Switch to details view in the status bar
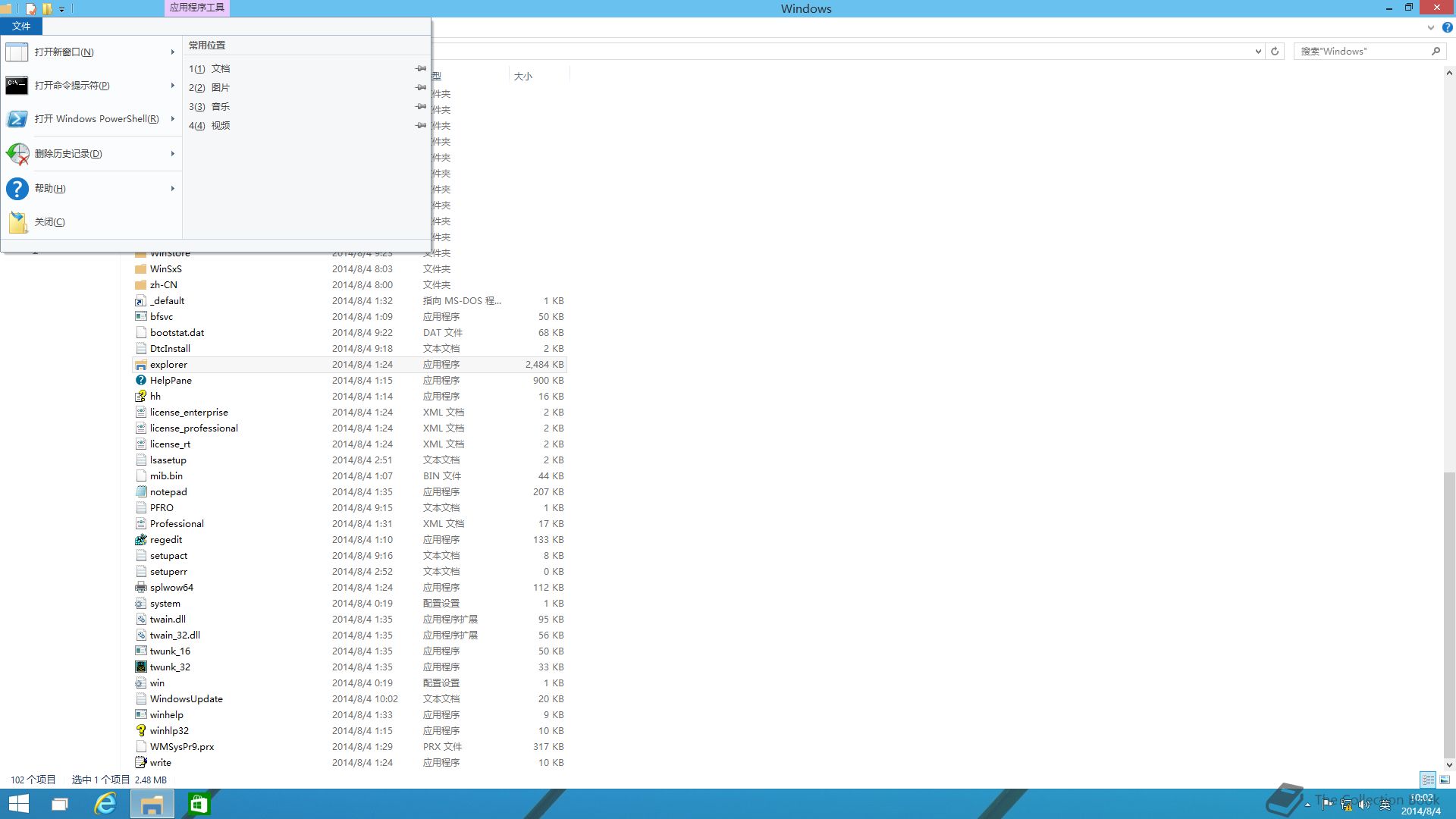Viewport: 1456px width, 819px height. pyautogui.click(x=1428, y=780)
